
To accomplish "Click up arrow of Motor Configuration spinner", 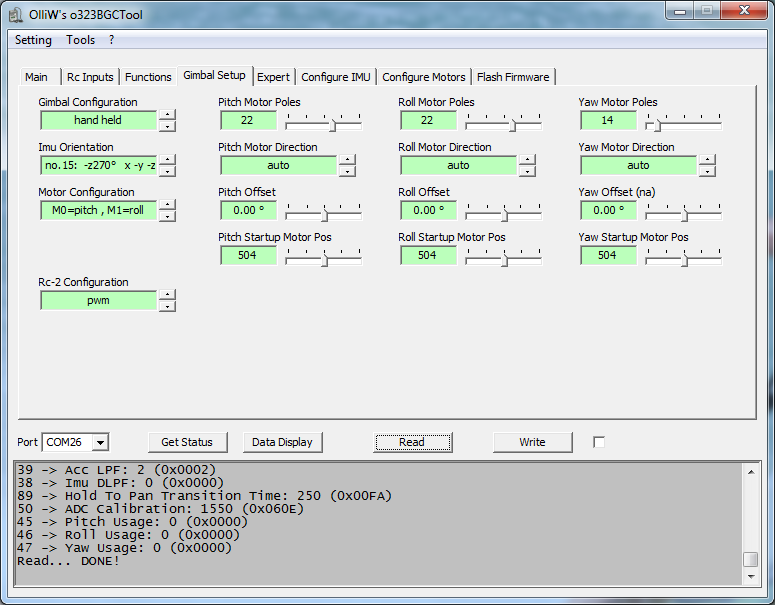I will [x=167, y=205].
